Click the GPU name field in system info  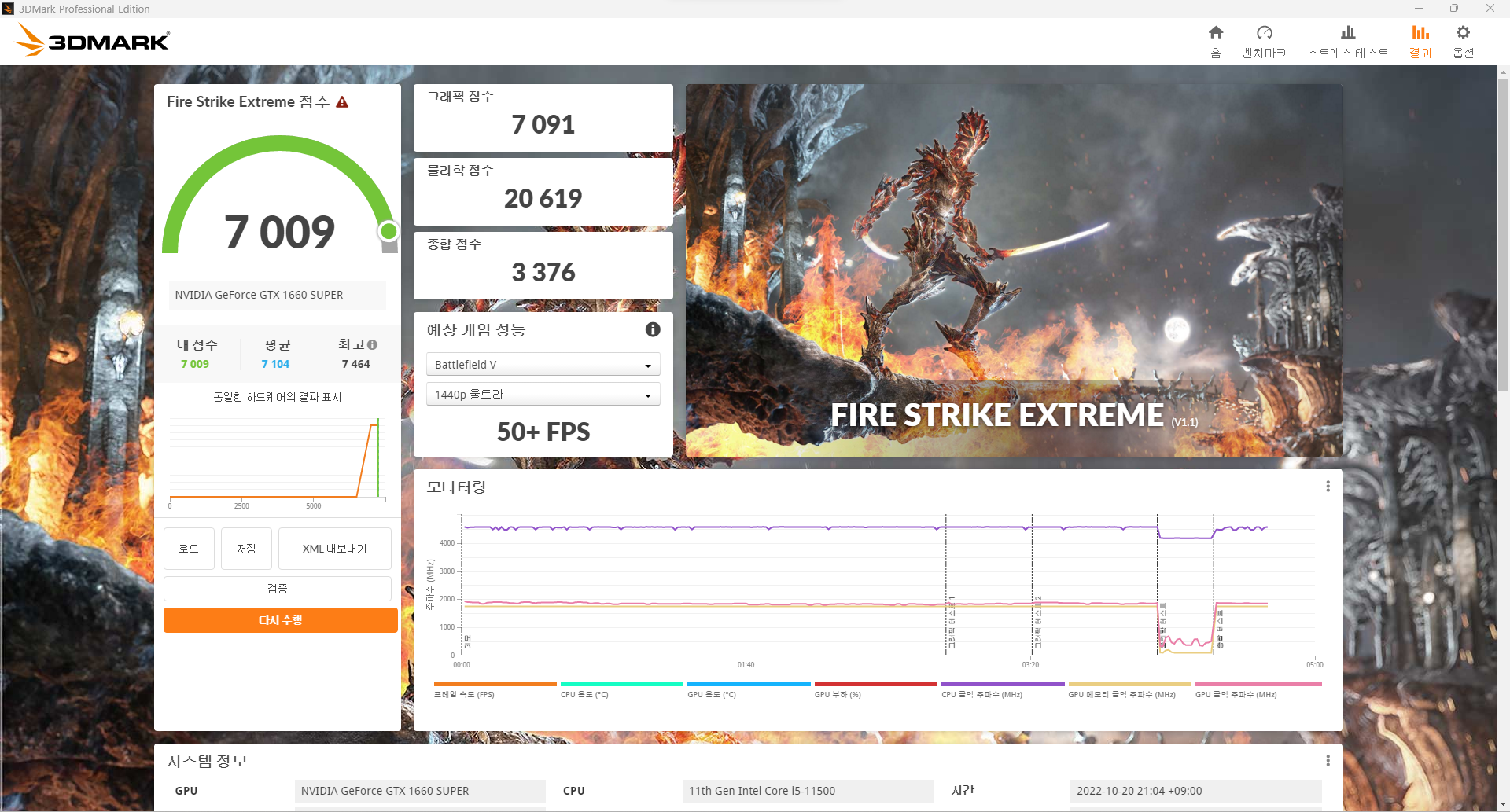[420, 791]
